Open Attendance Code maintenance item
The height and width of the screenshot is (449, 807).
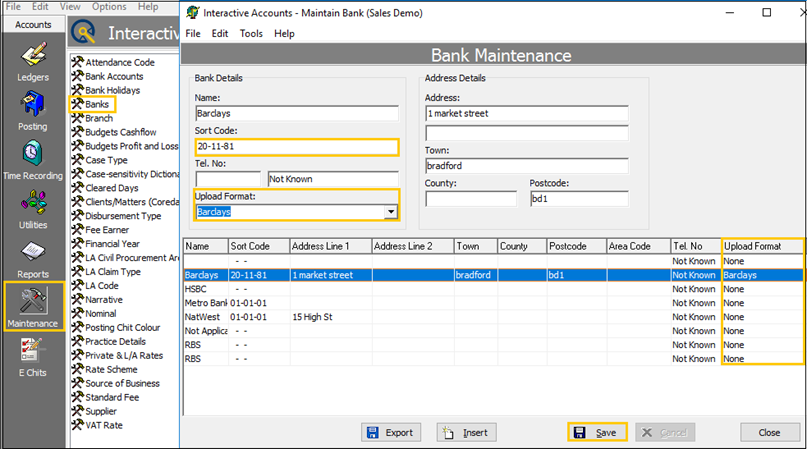point(119,62)
